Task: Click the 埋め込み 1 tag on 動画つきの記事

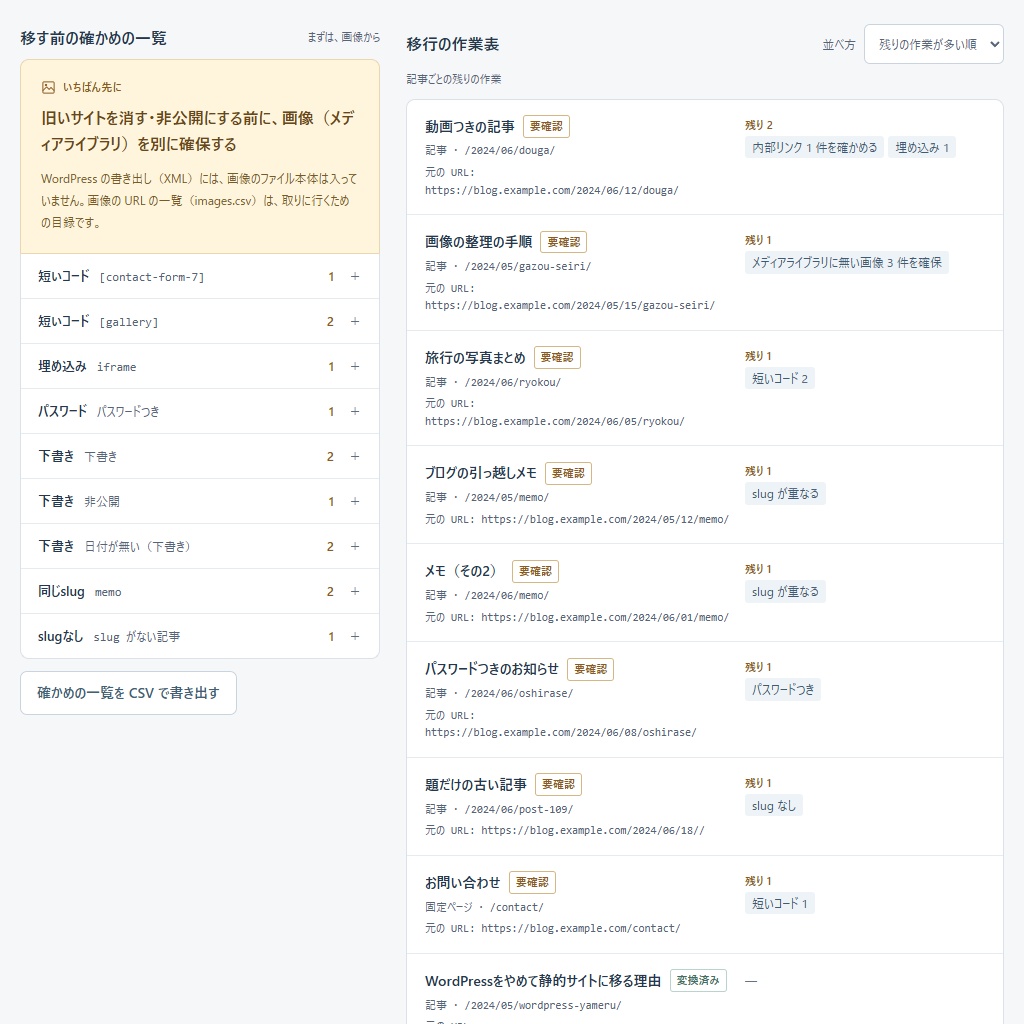Action: tap(921, 148)
